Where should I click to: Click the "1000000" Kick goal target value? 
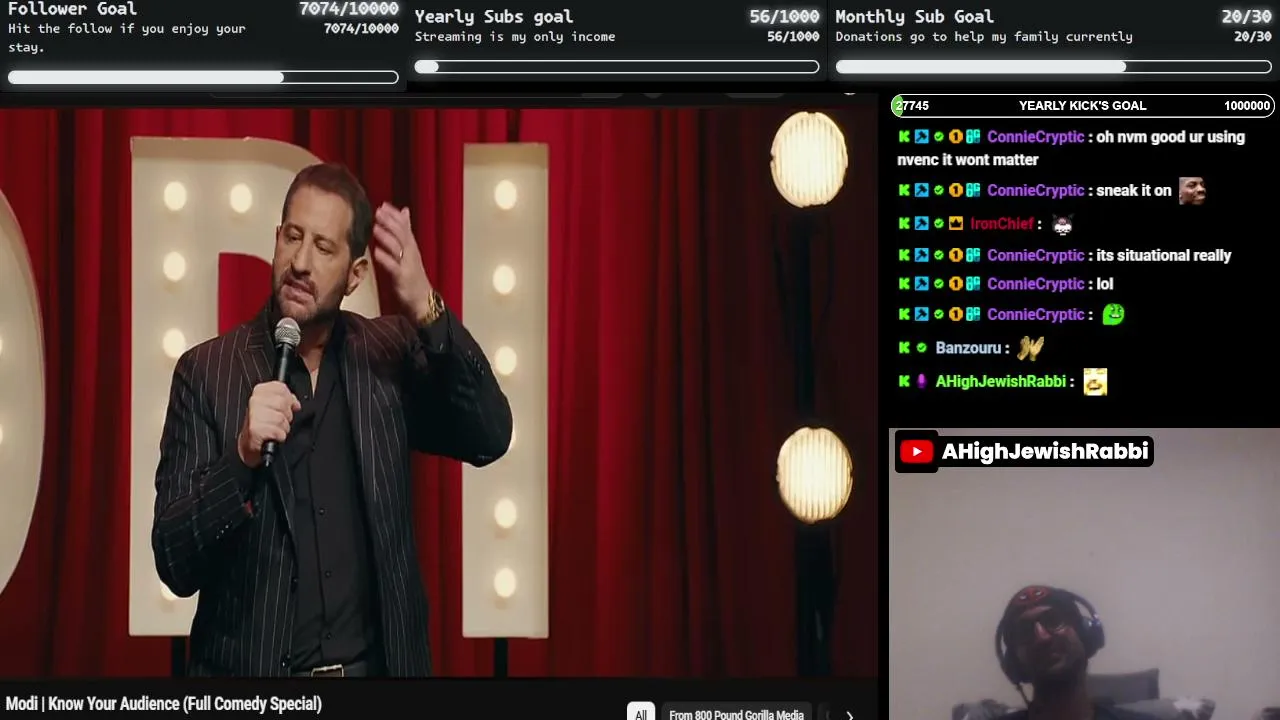pyautogui.click(x=1247, y=105)
